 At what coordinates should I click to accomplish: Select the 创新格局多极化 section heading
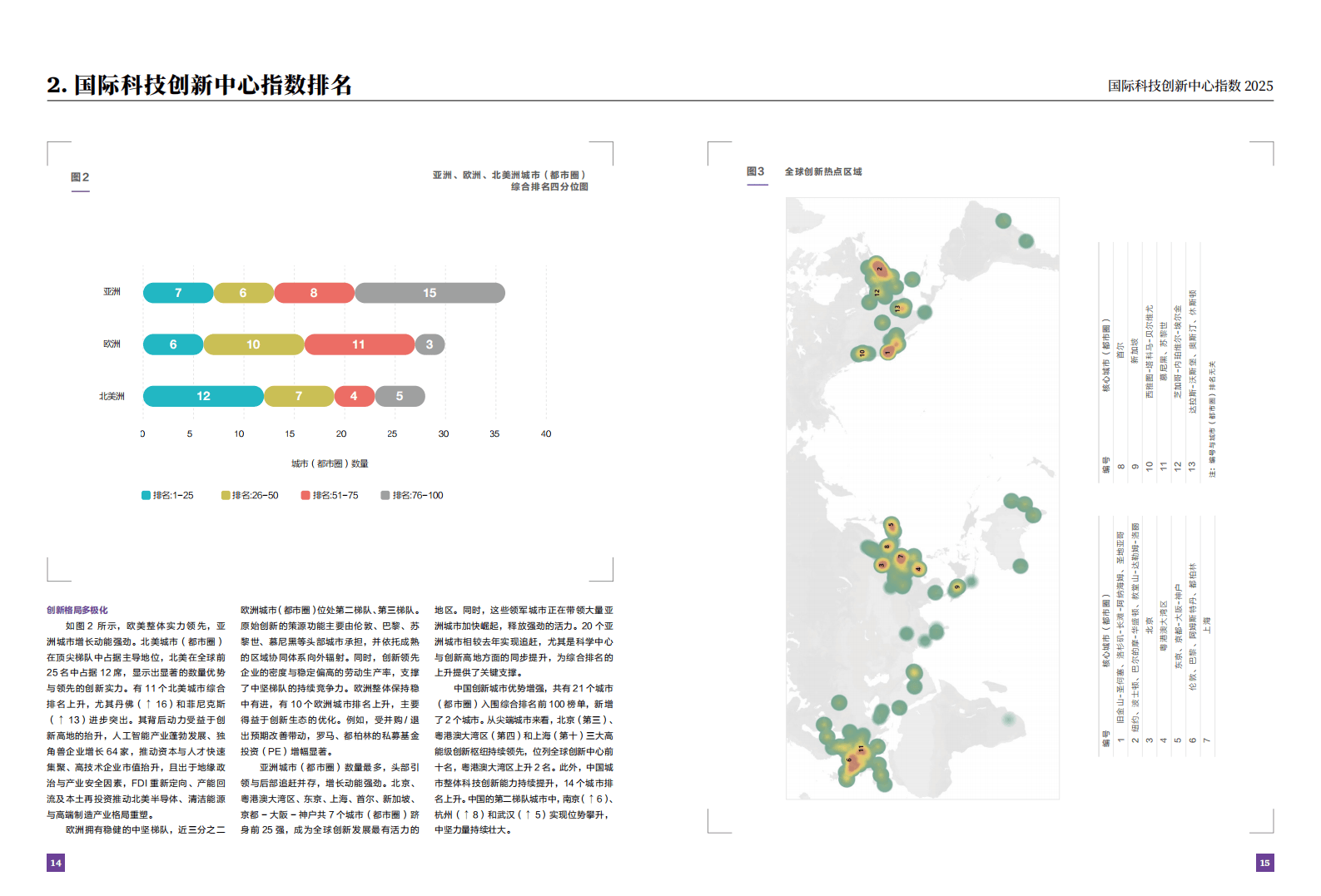(x=77, y=610)
